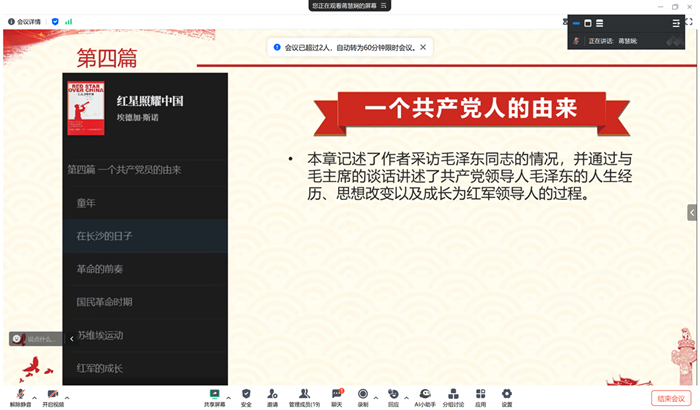Open the 安全 security icon

(246, 394)
